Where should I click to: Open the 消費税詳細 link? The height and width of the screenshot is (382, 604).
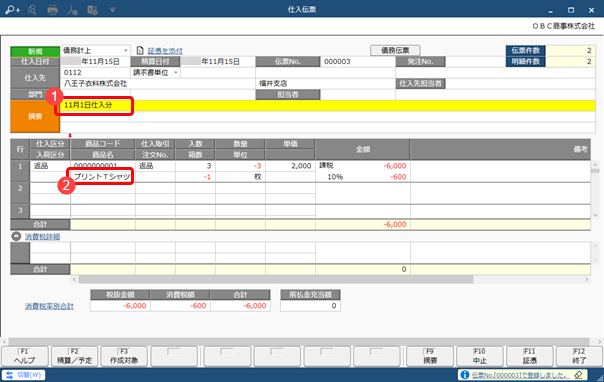(42, 236)
